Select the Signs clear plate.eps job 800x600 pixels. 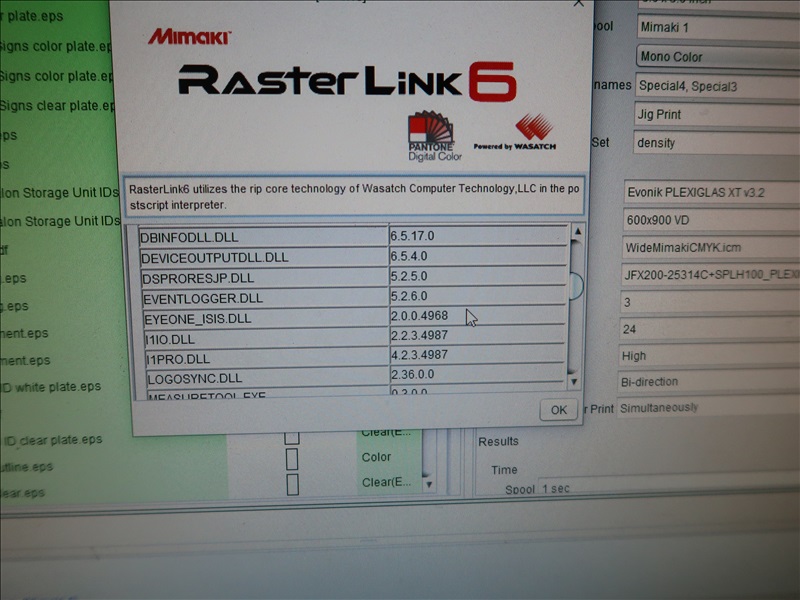[x=55, y=105]
